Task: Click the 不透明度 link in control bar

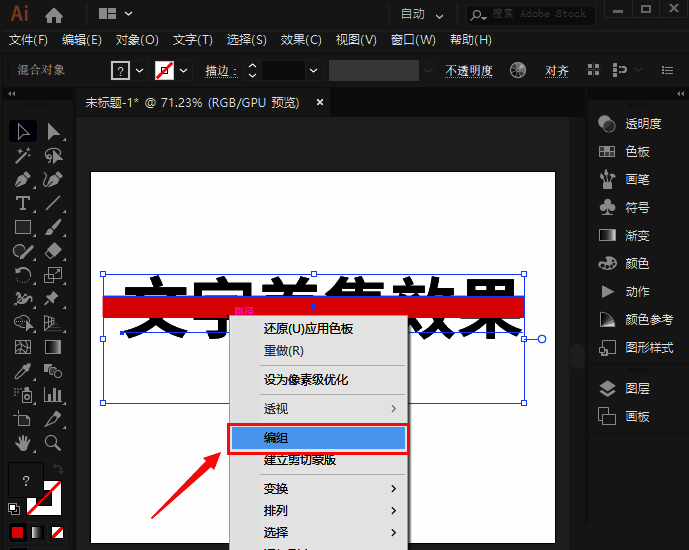Action: coord(468,71)
